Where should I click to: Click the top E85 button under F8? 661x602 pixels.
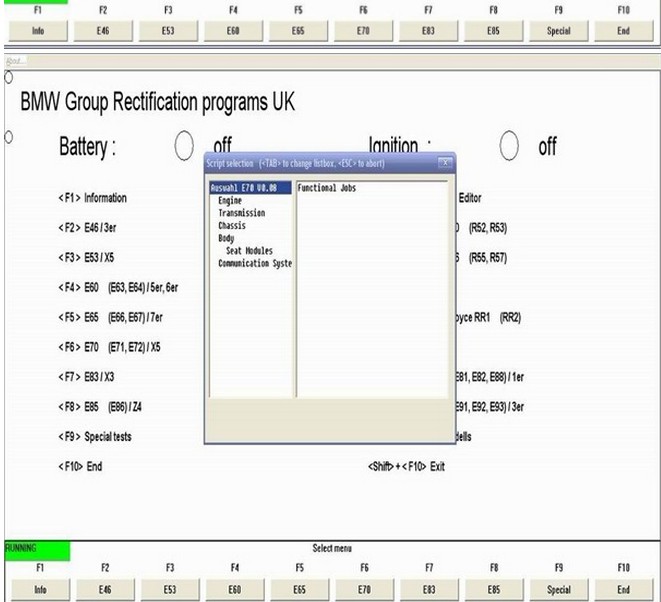(x=493, y=31)
